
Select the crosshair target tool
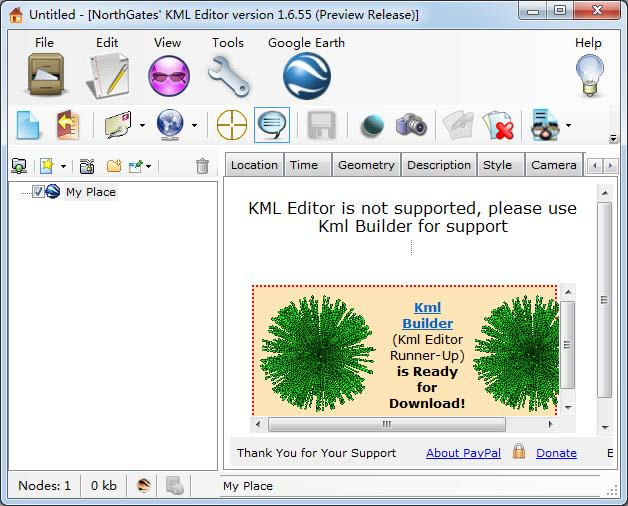tap(232, 125)
